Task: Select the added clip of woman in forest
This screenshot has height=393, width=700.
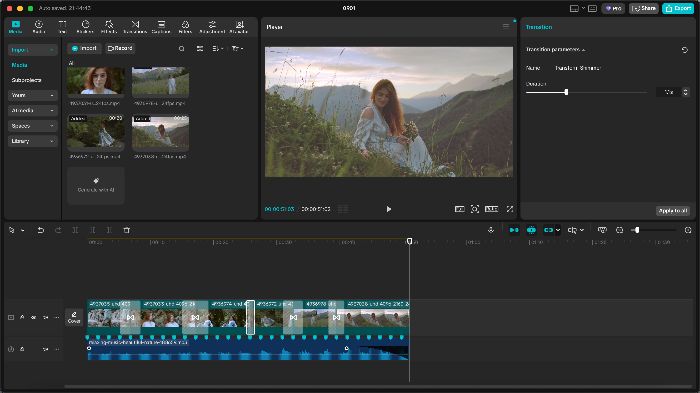Action: point(96,132)
